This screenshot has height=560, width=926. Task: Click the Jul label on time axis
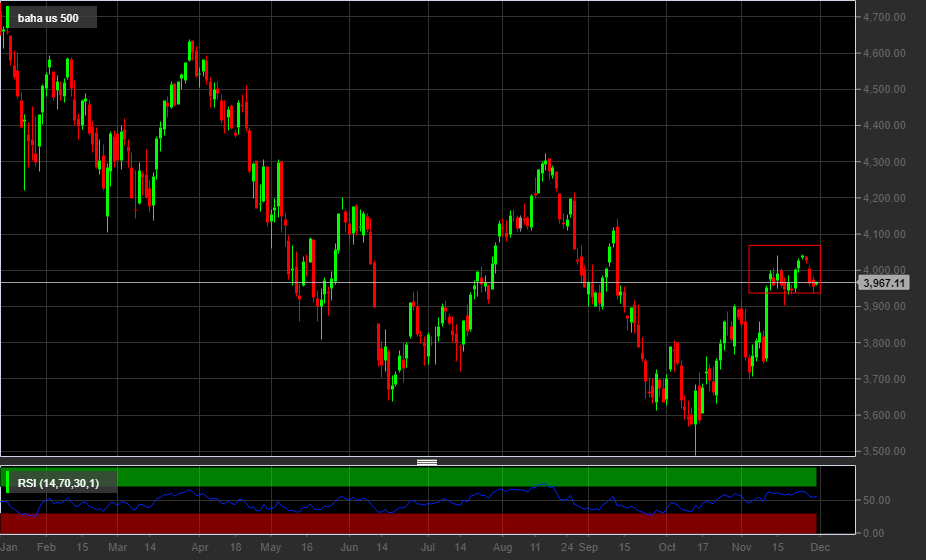(x=428, y=547)
